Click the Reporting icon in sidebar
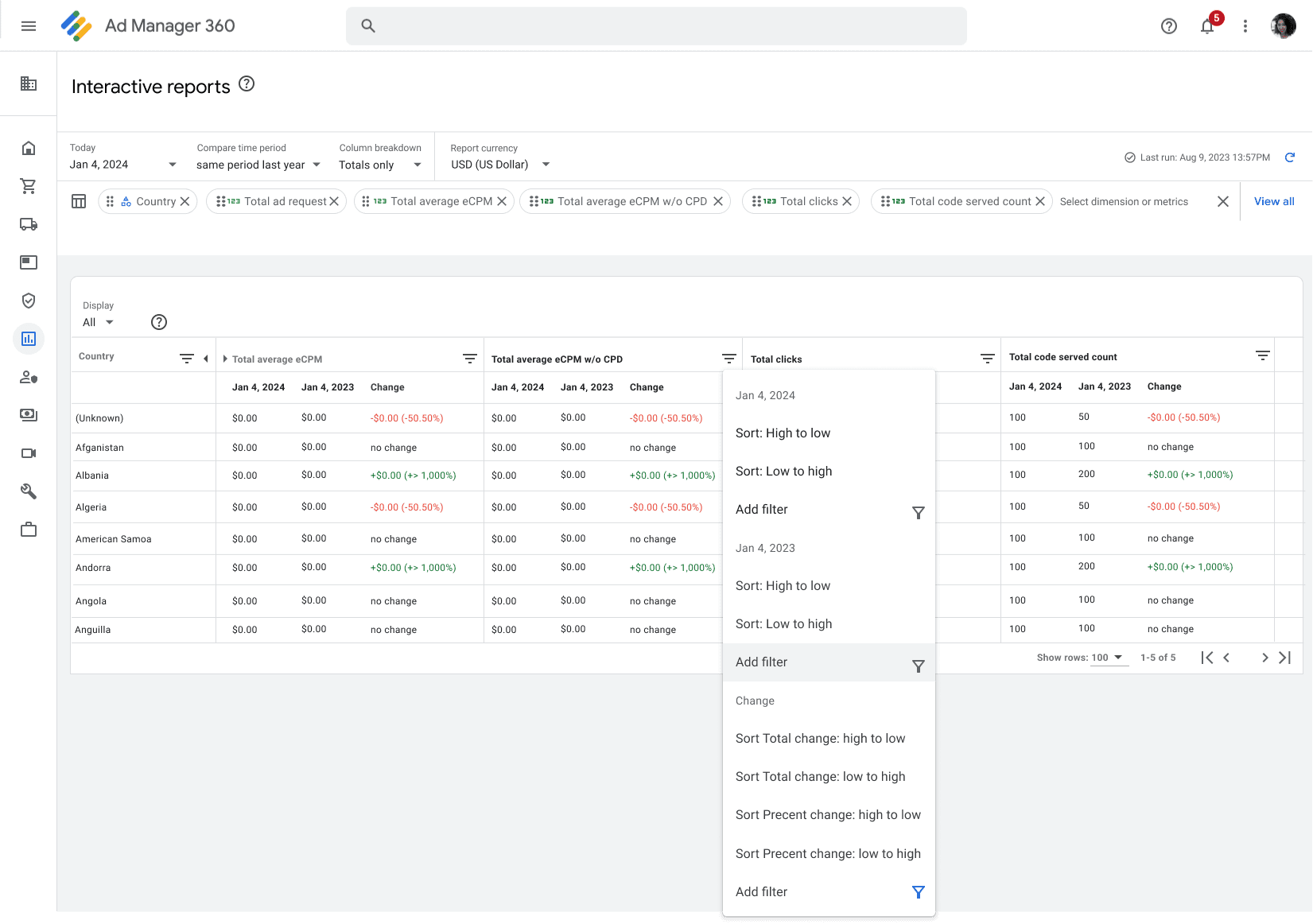This screenshot has width=1313, height=924. (x=29, y=339)
